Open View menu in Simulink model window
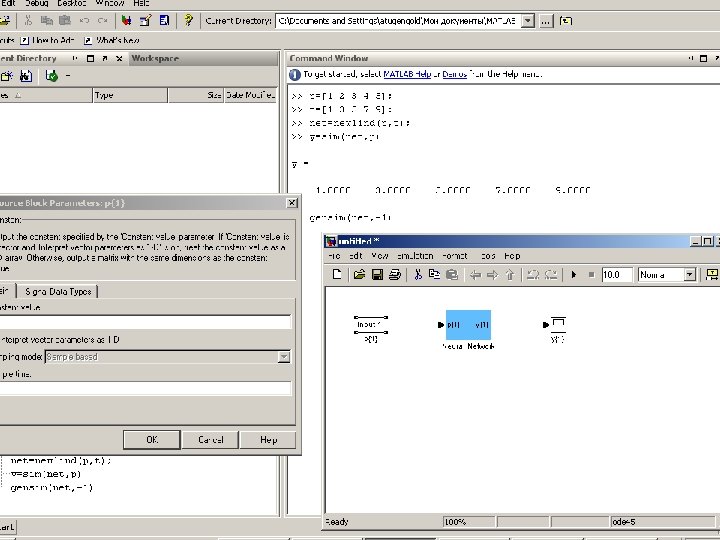This screenshot has height=540, width=720. point(380,256)
